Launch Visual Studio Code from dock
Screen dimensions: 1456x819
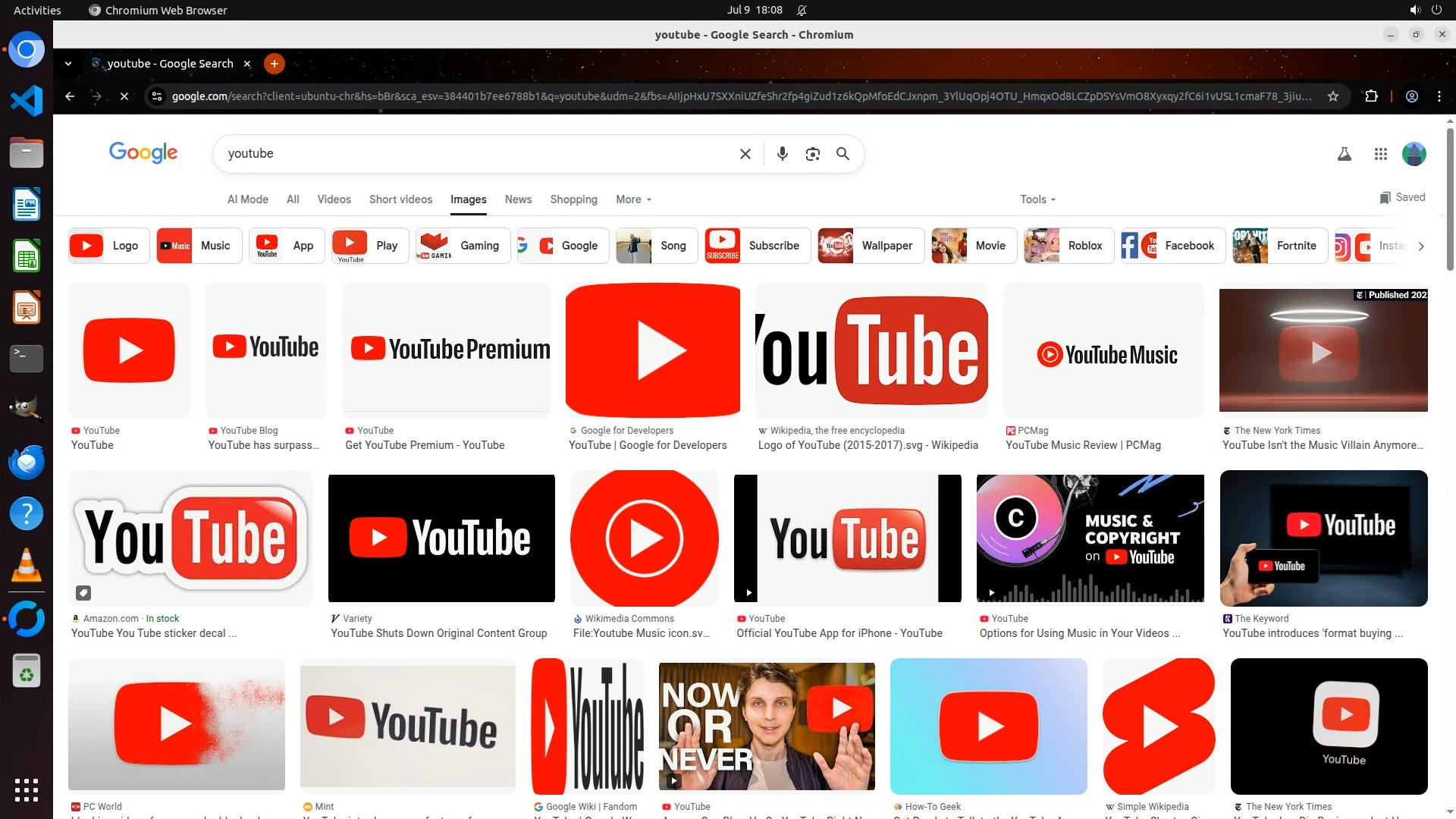click(x=27, y=101)
